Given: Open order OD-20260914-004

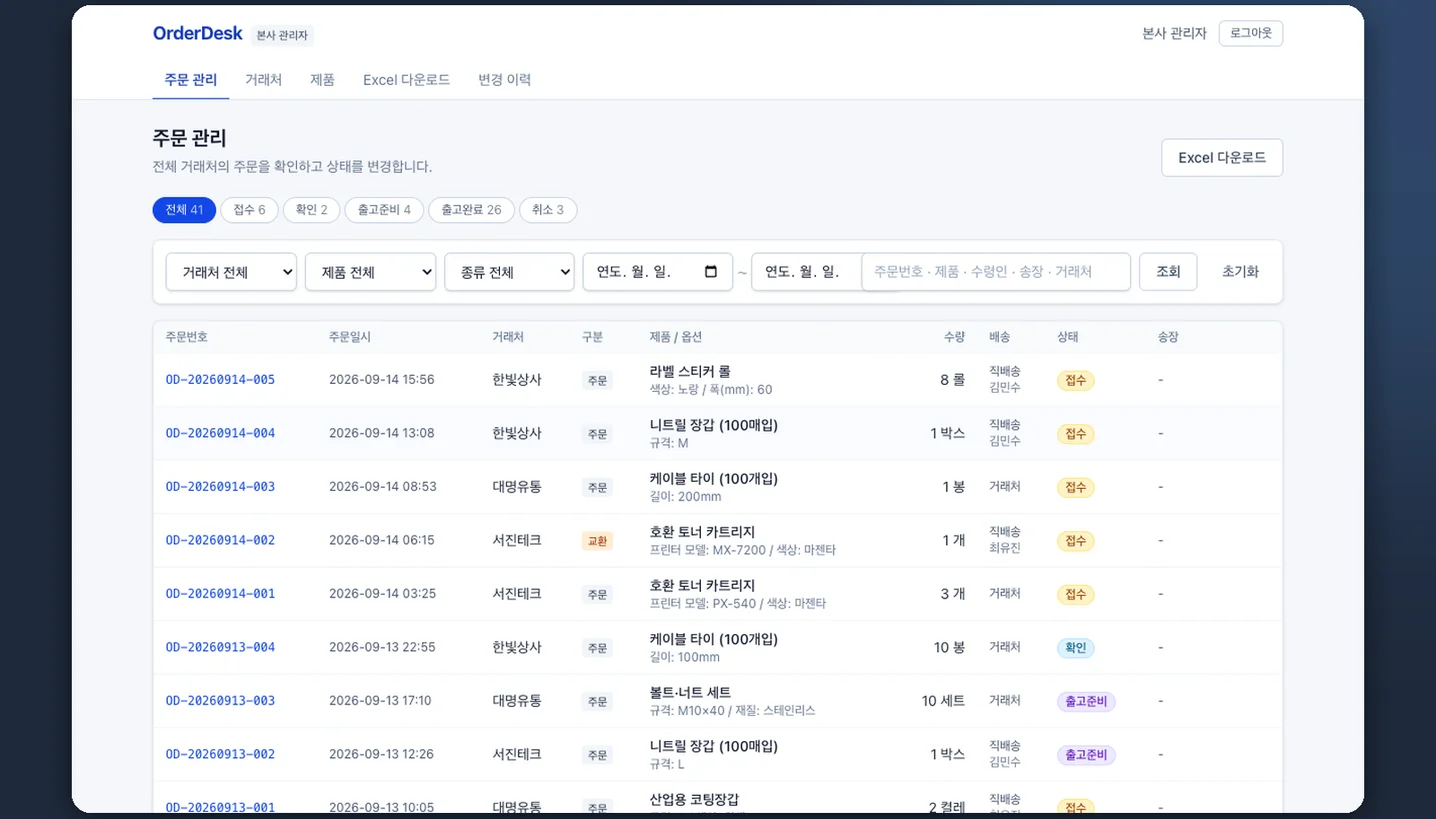Looking at the screenshot, I should coord(220,433).
